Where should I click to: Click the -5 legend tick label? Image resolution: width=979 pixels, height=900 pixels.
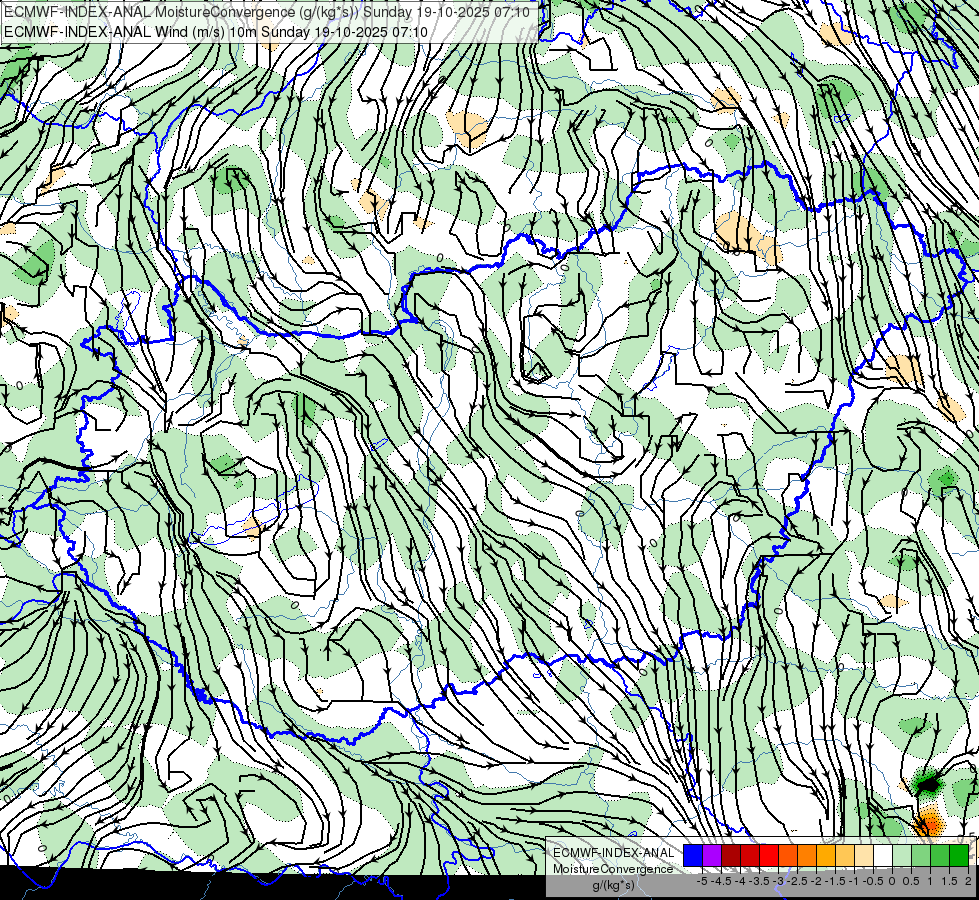(x=702, y=881)
